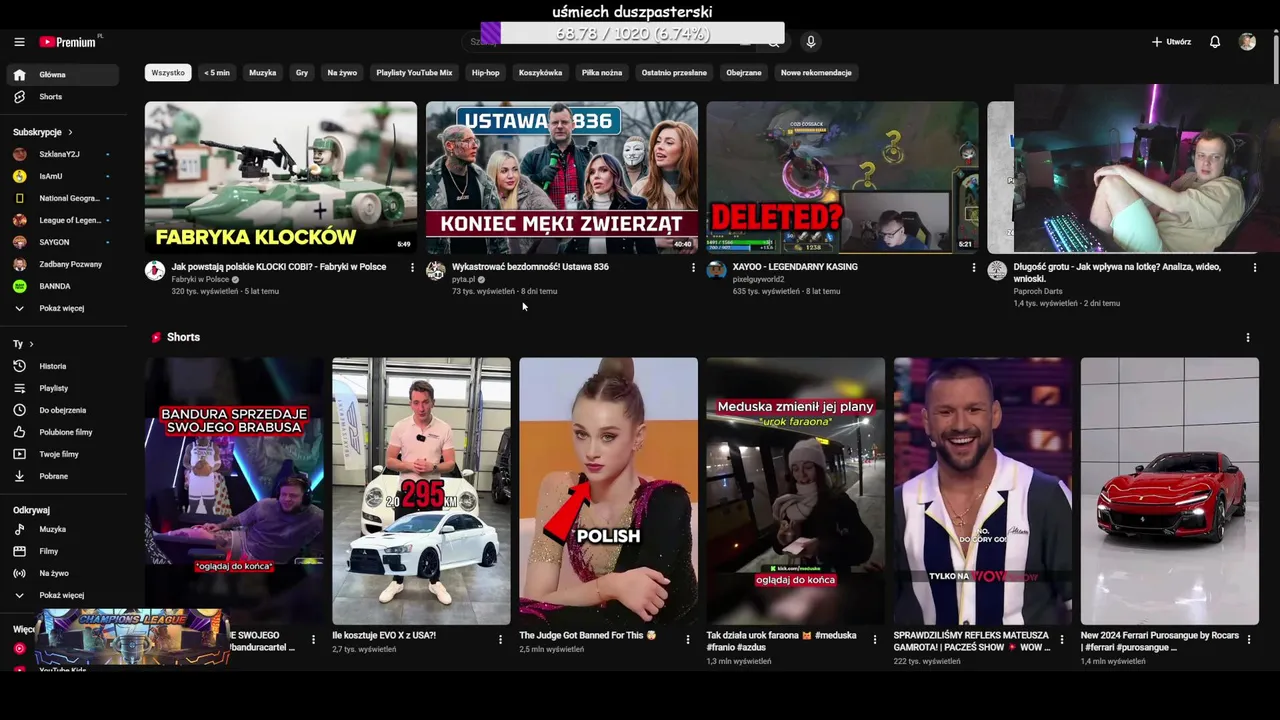Open options for Ile kosztuje EVO X short
Viewport: 1280px width, 720px height.
500,640
